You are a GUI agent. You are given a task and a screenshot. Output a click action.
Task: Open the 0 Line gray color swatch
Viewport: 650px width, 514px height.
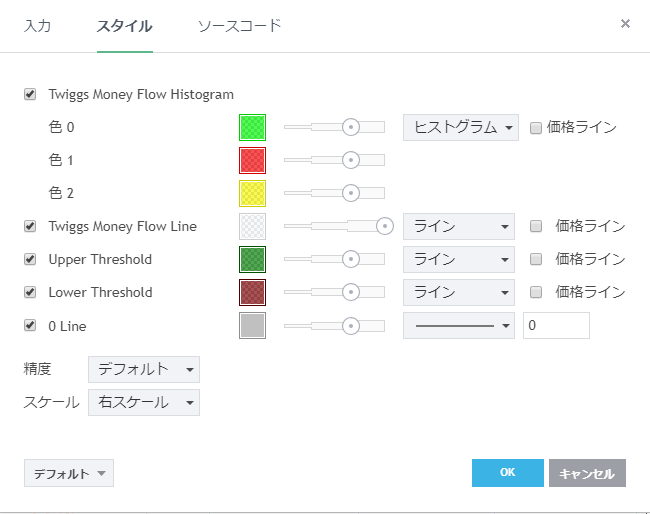(x=252, y=325)
